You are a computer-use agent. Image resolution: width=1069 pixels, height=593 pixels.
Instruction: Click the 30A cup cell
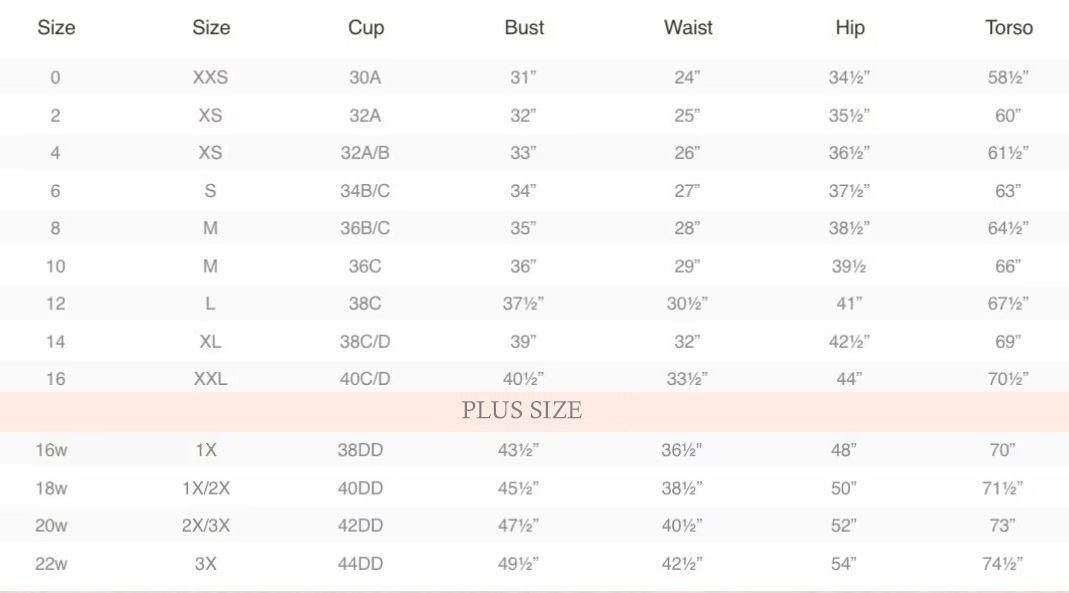365,78
